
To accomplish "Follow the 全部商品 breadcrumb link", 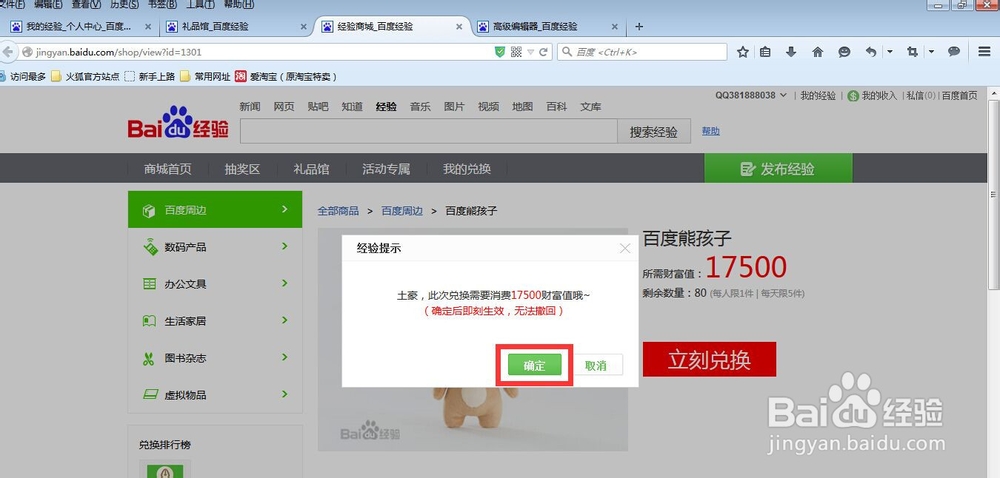I will coord(338,211).
